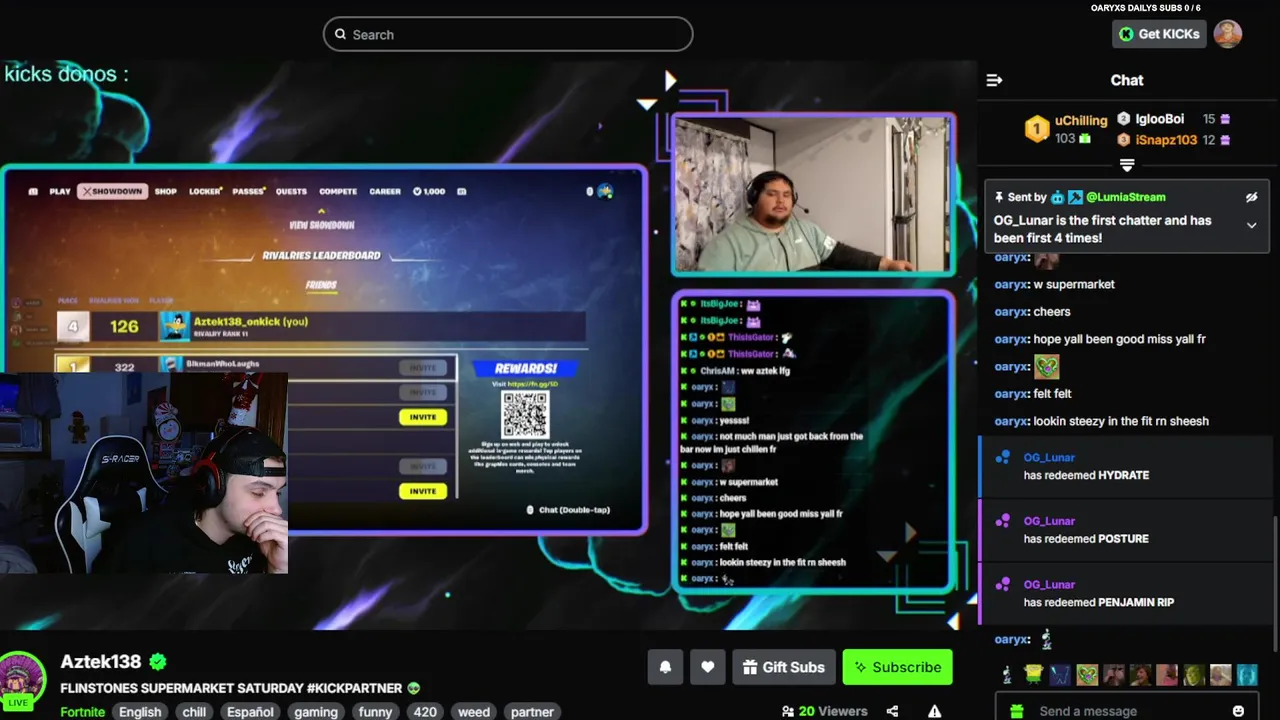Expand the gifters leaderboard arrow
The image size is (1280, 720).
(1127, 164)
